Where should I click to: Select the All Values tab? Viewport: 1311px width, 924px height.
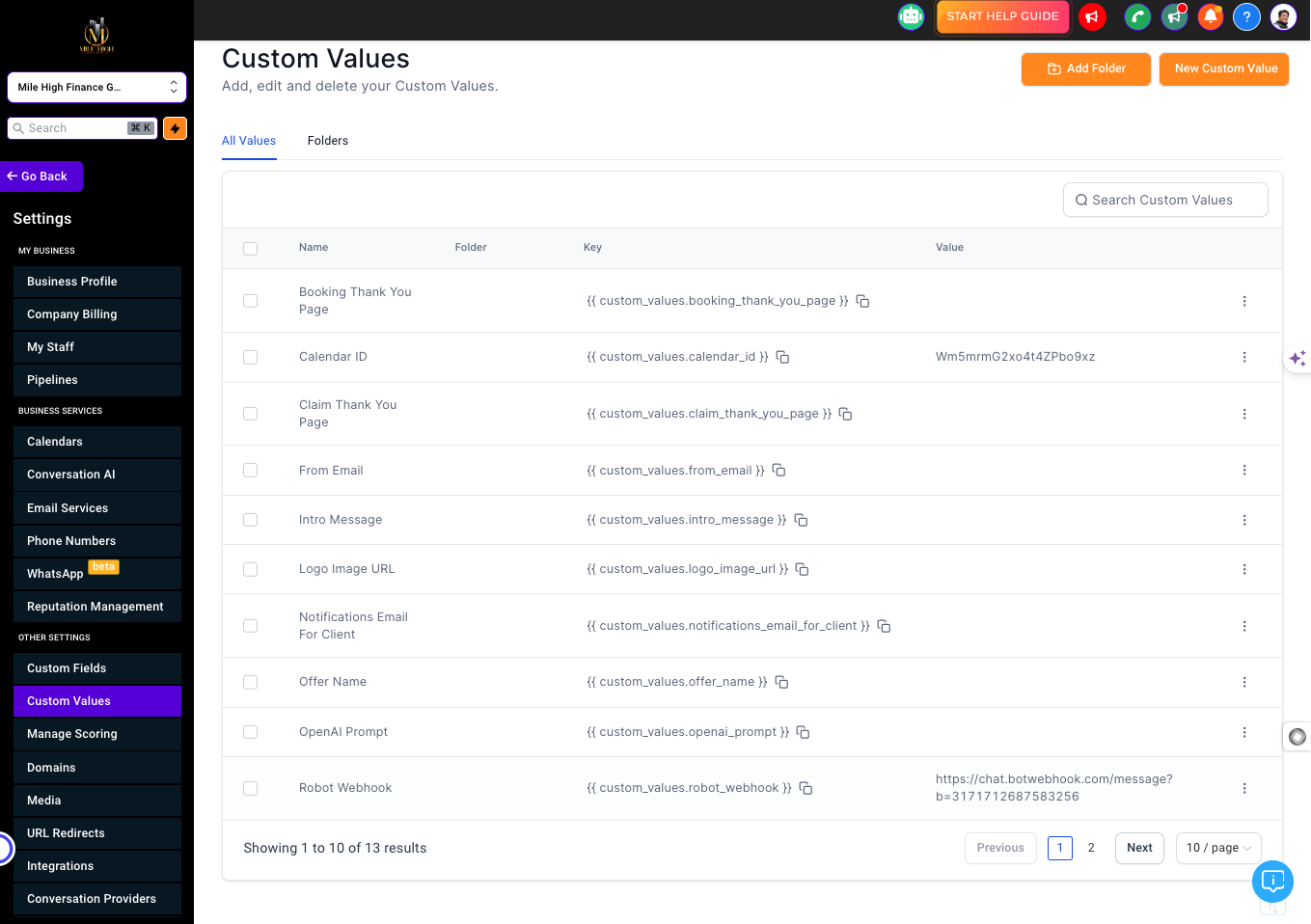[x=249, y=141]
